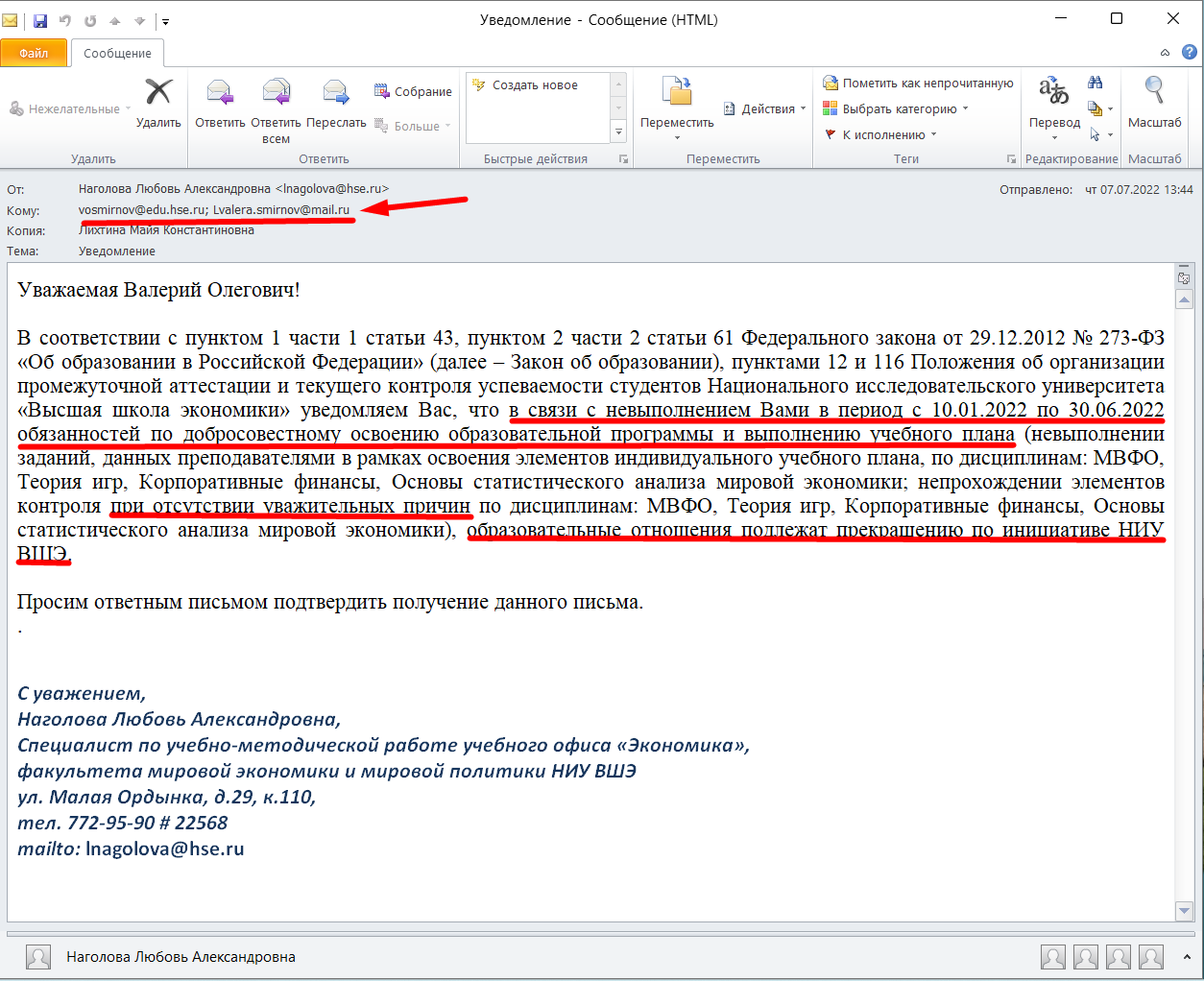Viewport: 1204px width, 981px height.
Task: Expand the People Pane with chevron
Action: [x=1189, y=957]
